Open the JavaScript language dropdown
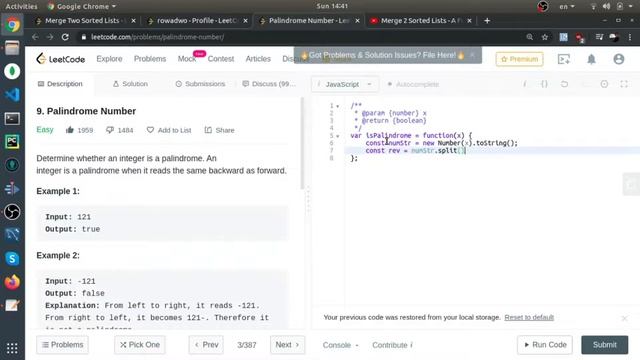This screenshot has height=360, width=640. coord(345,84)
